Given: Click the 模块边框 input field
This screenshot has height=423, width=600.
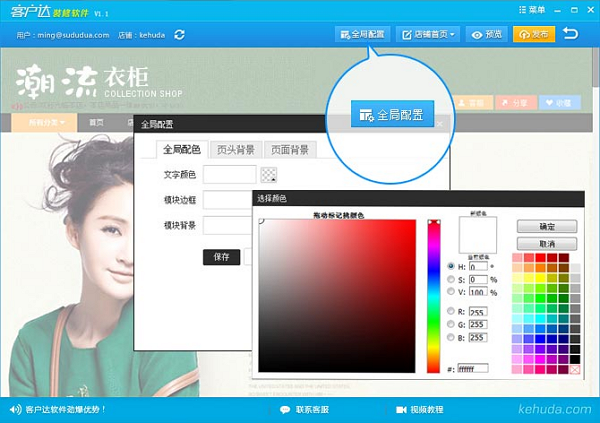Looking at the screenshot, I should click(x=228, y=200).
